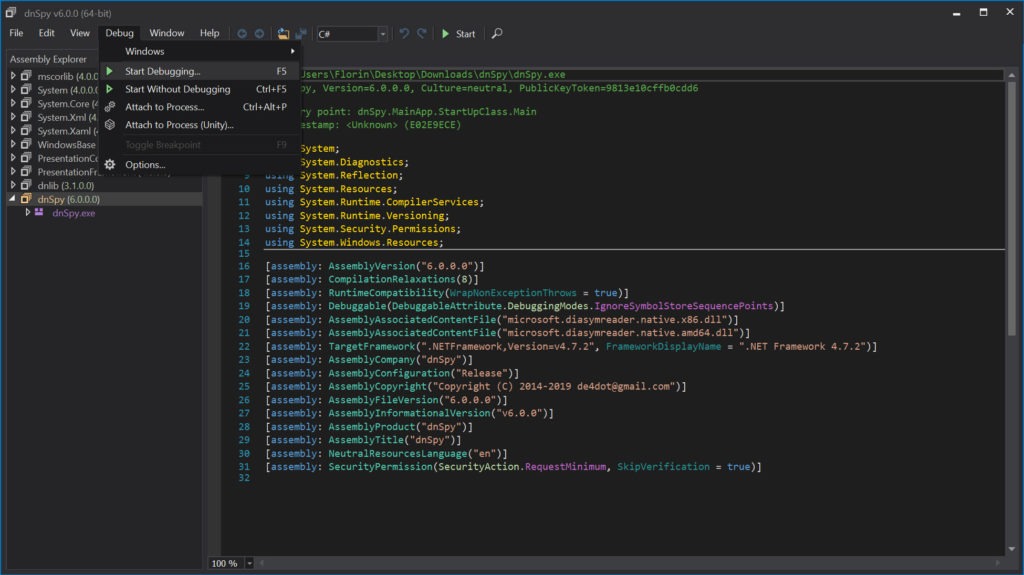1024x575 pixels.
Task: Click the Assembly Explorer panel title
Action: 48,59
